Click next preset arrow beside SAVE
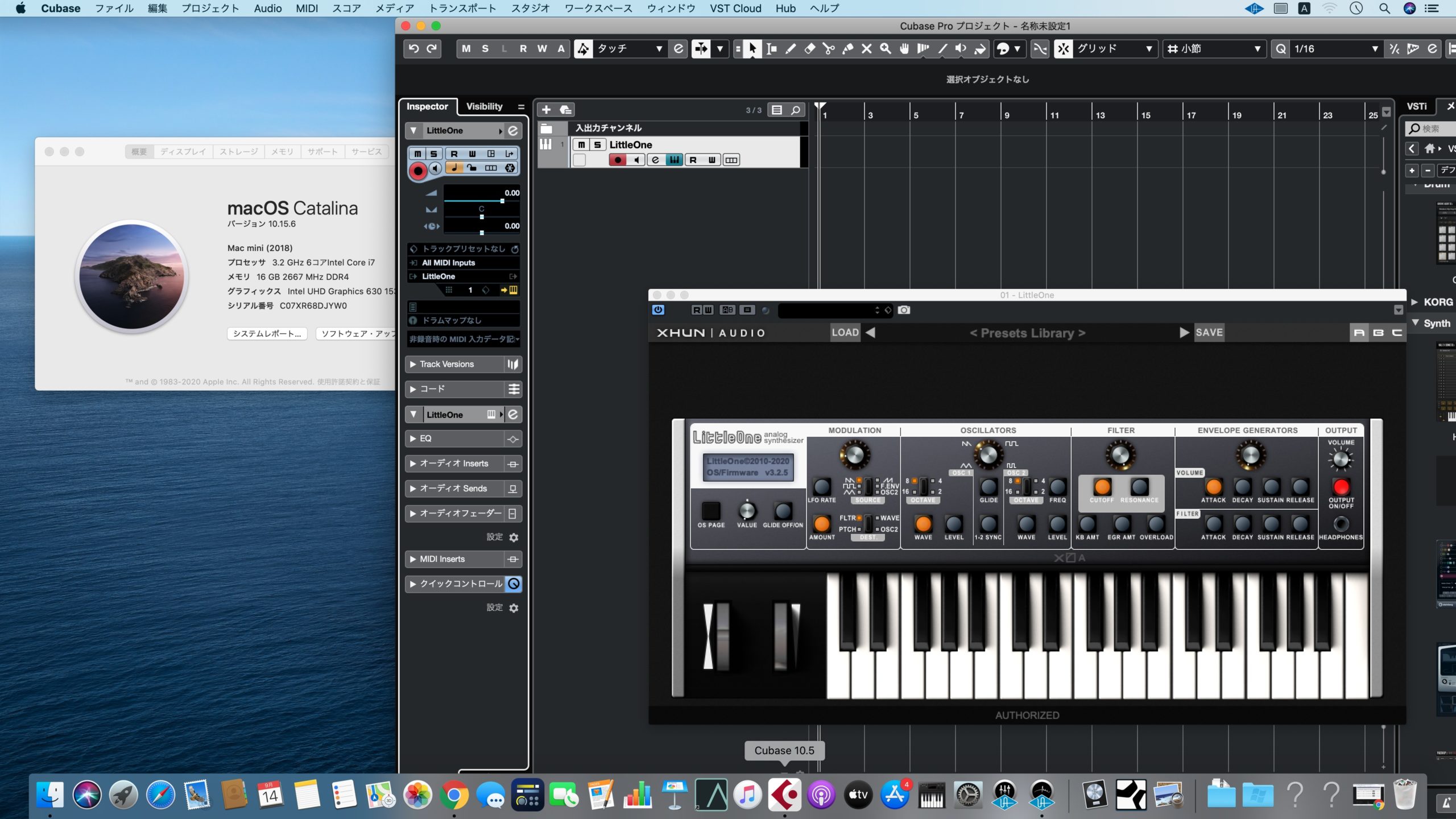Viewport: 1456px width, 819px height. click(1184, 332)
